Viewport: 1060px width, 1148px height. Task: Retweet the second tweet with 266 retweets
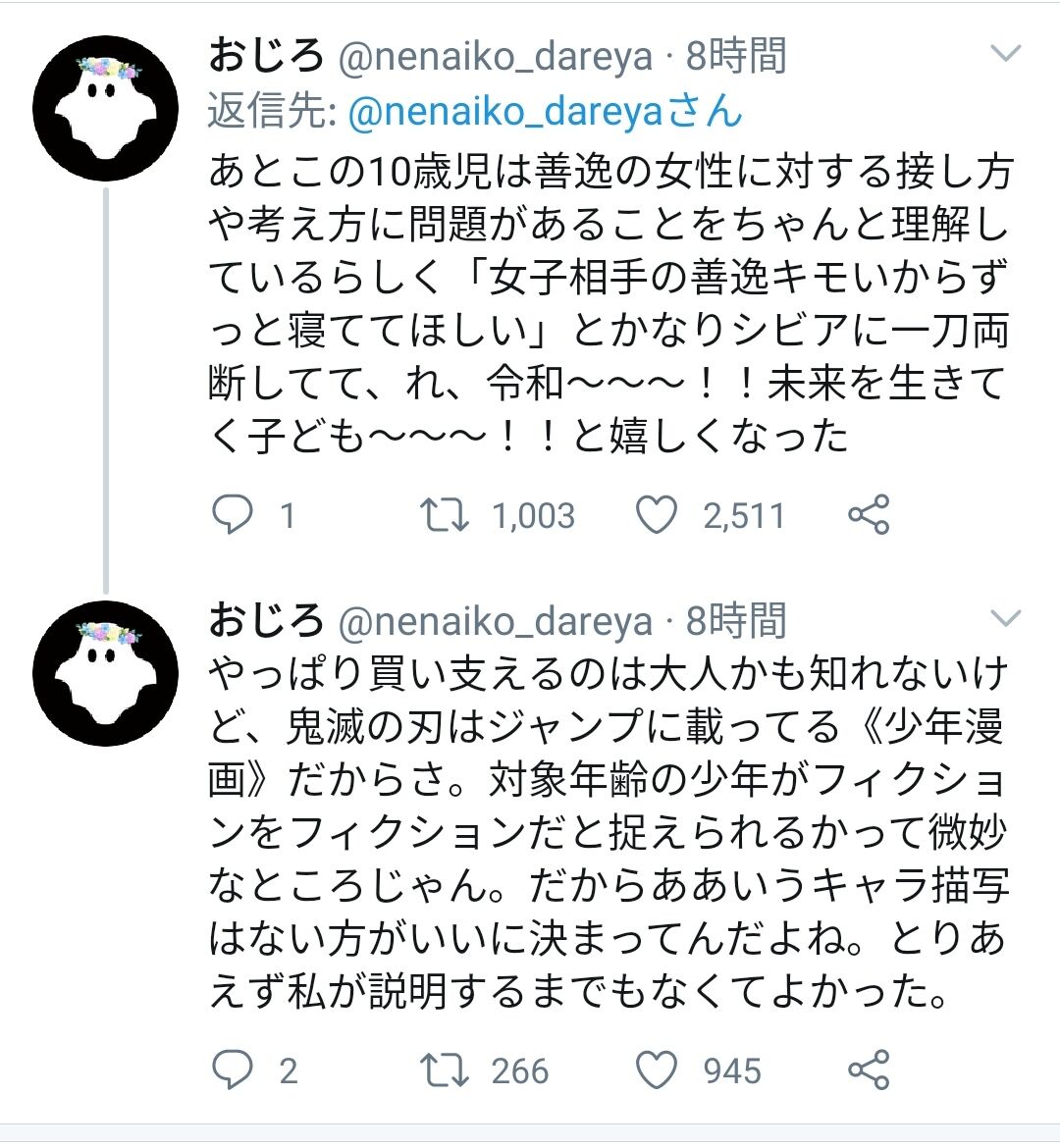coord(444,1070)
